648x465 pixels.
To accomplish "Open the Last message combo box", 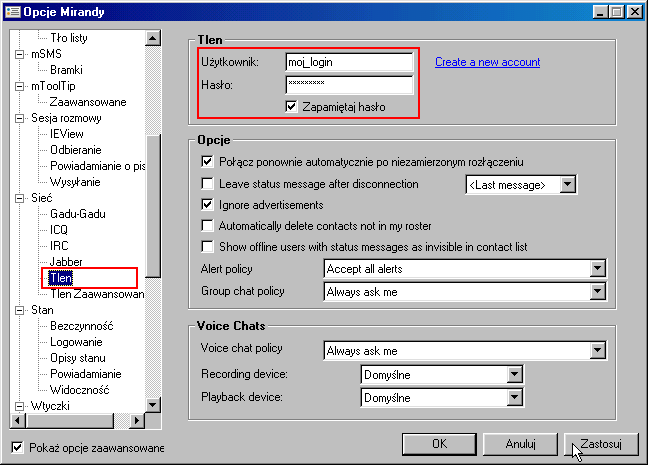I will (x=568, y=184).
